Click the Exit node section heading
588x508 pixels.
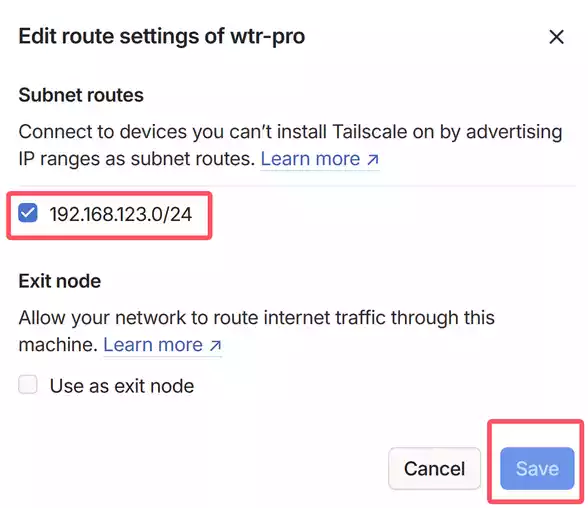point(60,281)
